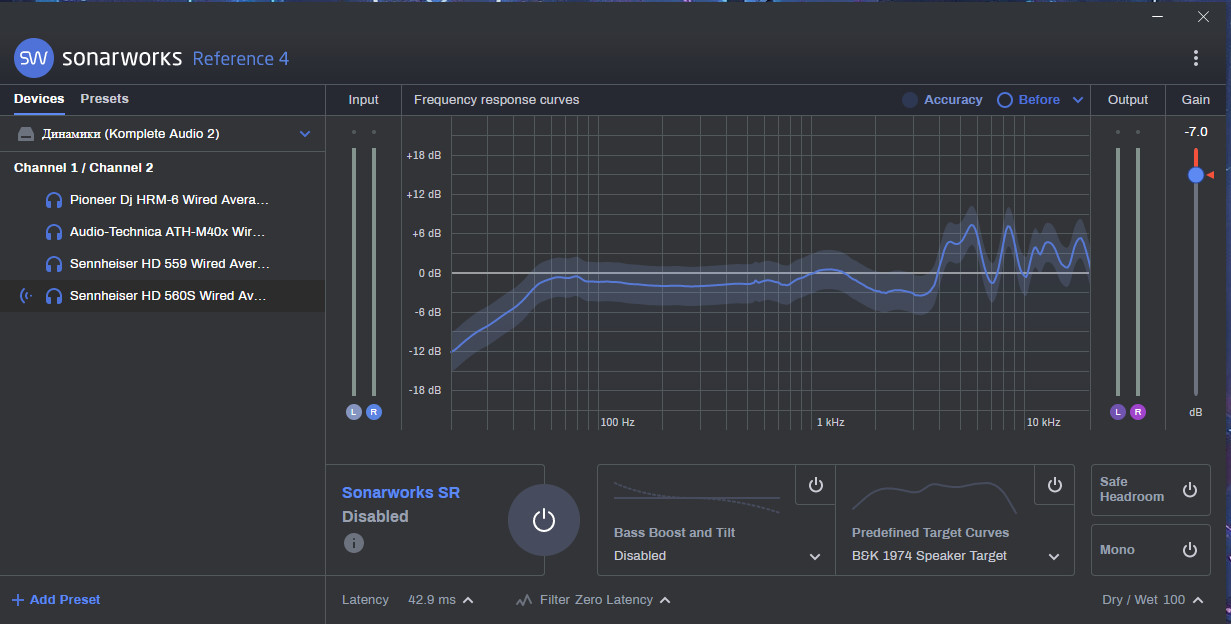The image size is (1231, 624).
Task: Select the Audio-Technica ATH-M40x preset
Action: (x=162, y=232)
